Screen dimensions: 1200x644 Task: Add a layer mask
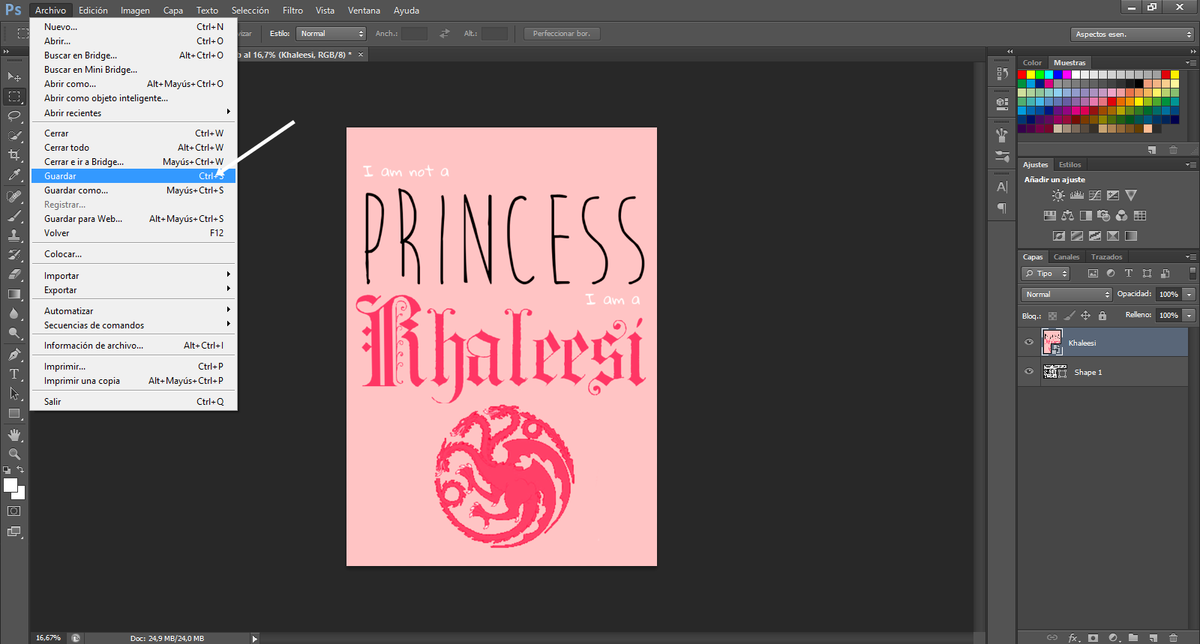pyautogui.click(x=1093, y=637)
